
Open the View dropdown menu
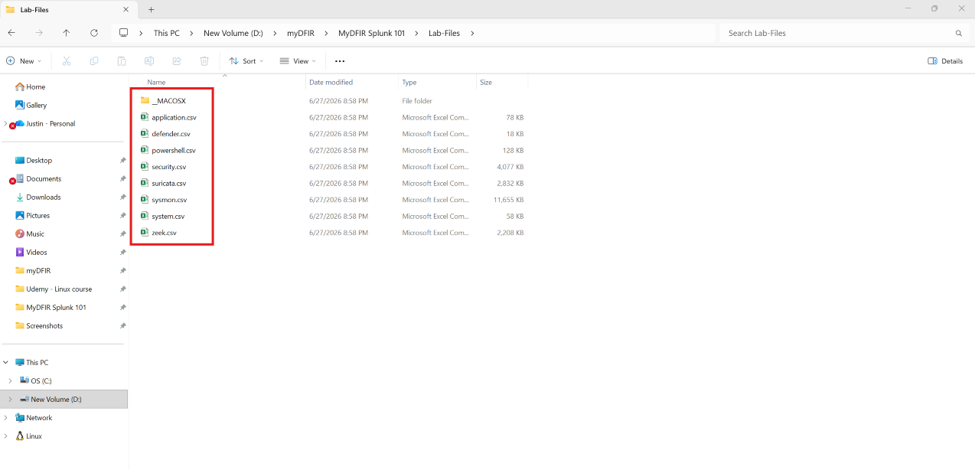coord(298,61)
